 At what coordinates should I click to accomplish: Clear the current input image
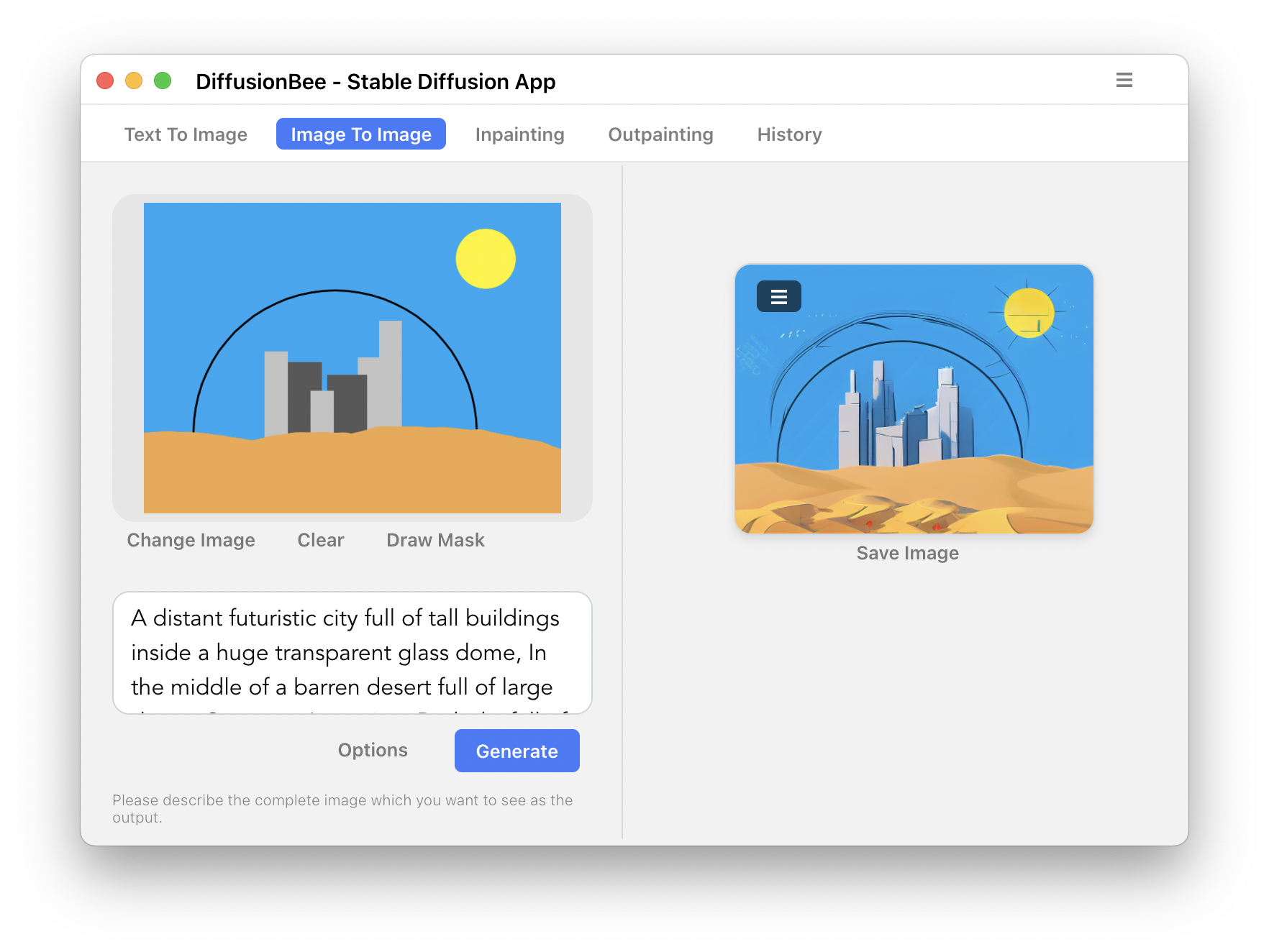pos(320,540)
